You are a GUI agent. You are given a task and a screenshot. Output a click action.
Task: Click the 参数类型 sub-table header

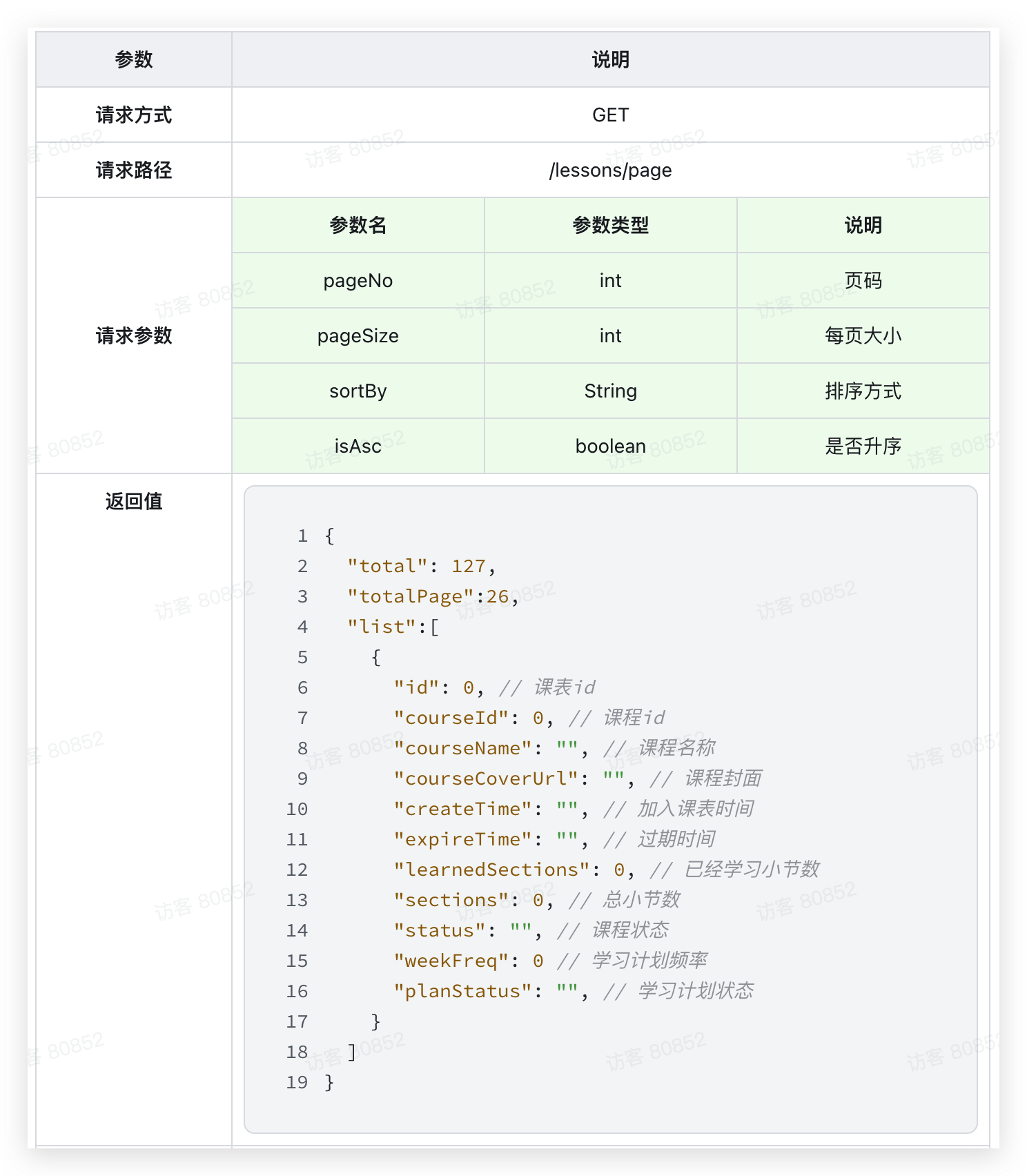[610, 225]
